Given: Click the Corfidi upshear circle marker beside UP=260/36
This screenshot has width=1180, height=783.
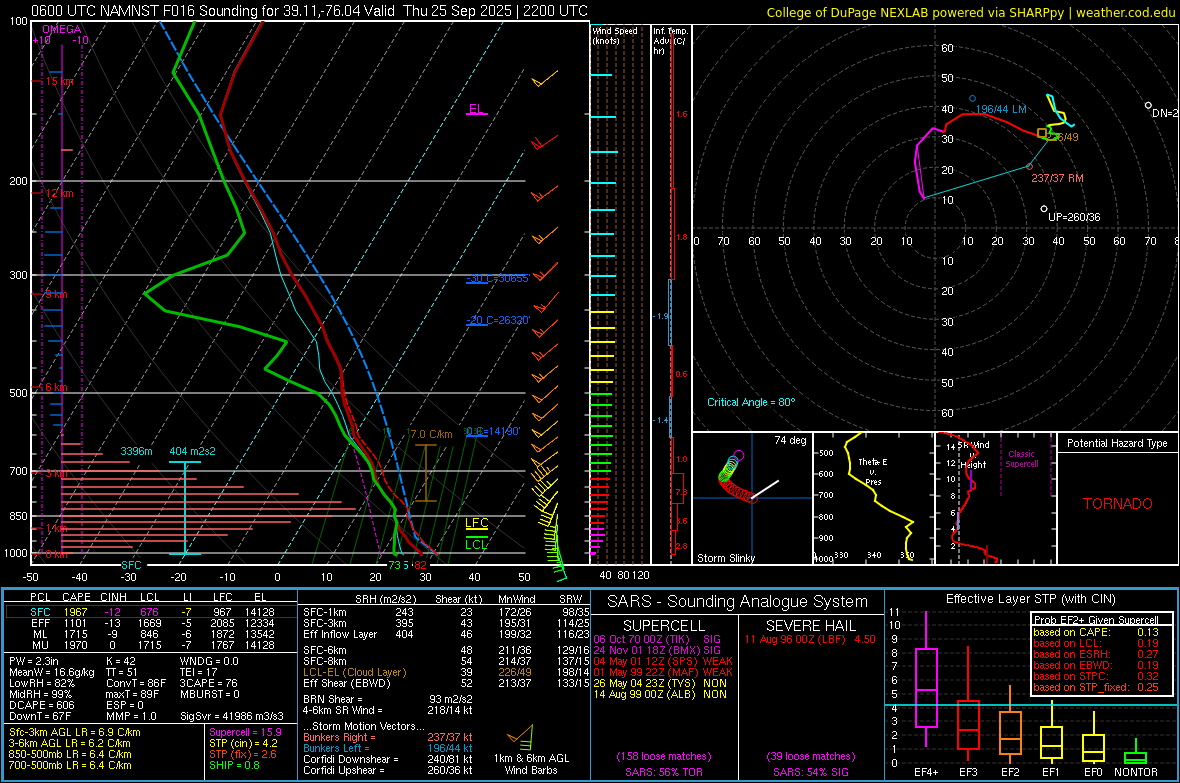Looking at the screenshot, I should [1044, 209].
